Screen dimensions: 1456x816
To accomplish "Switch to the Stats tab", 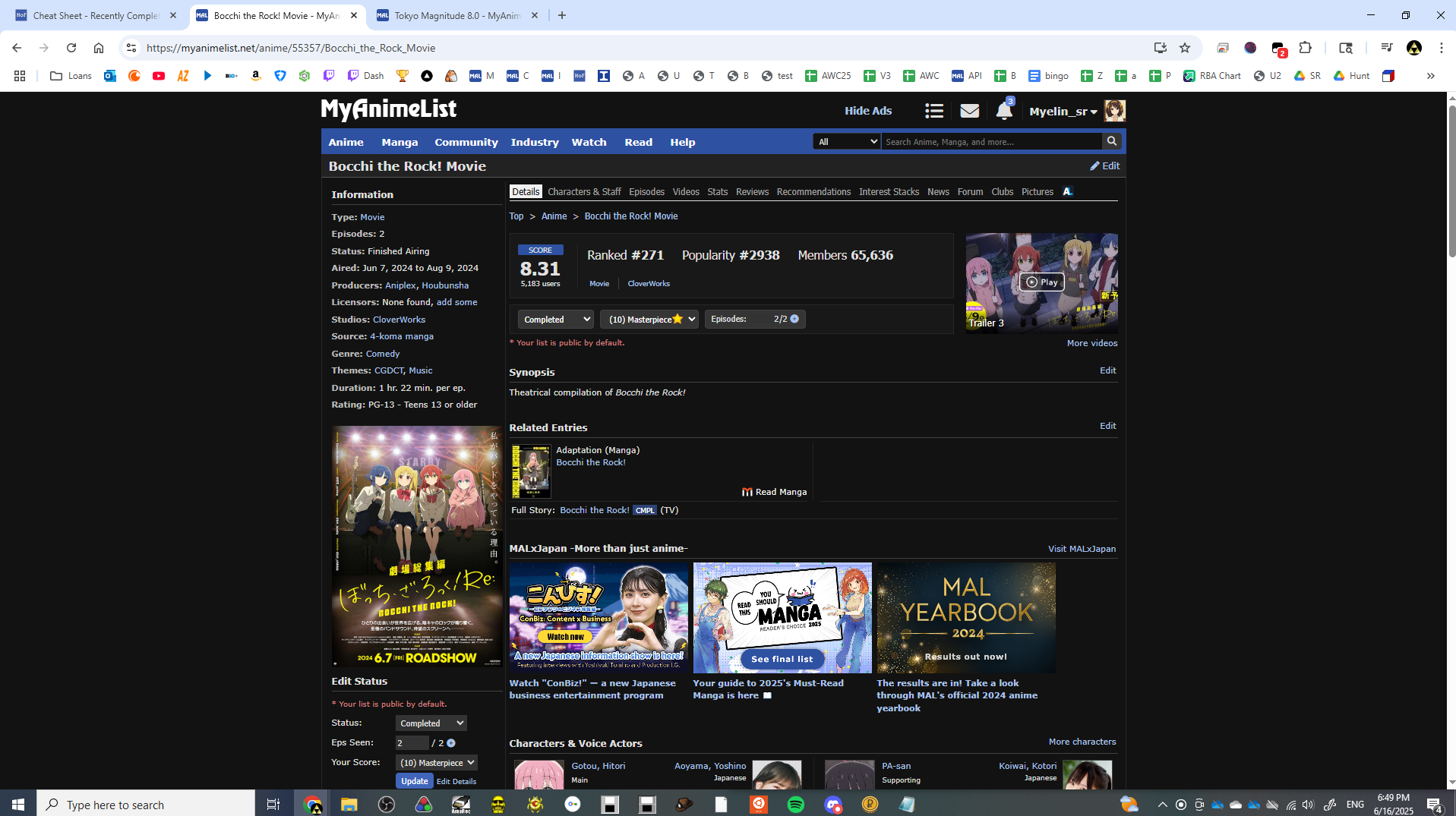I will (x=717, y=192).
